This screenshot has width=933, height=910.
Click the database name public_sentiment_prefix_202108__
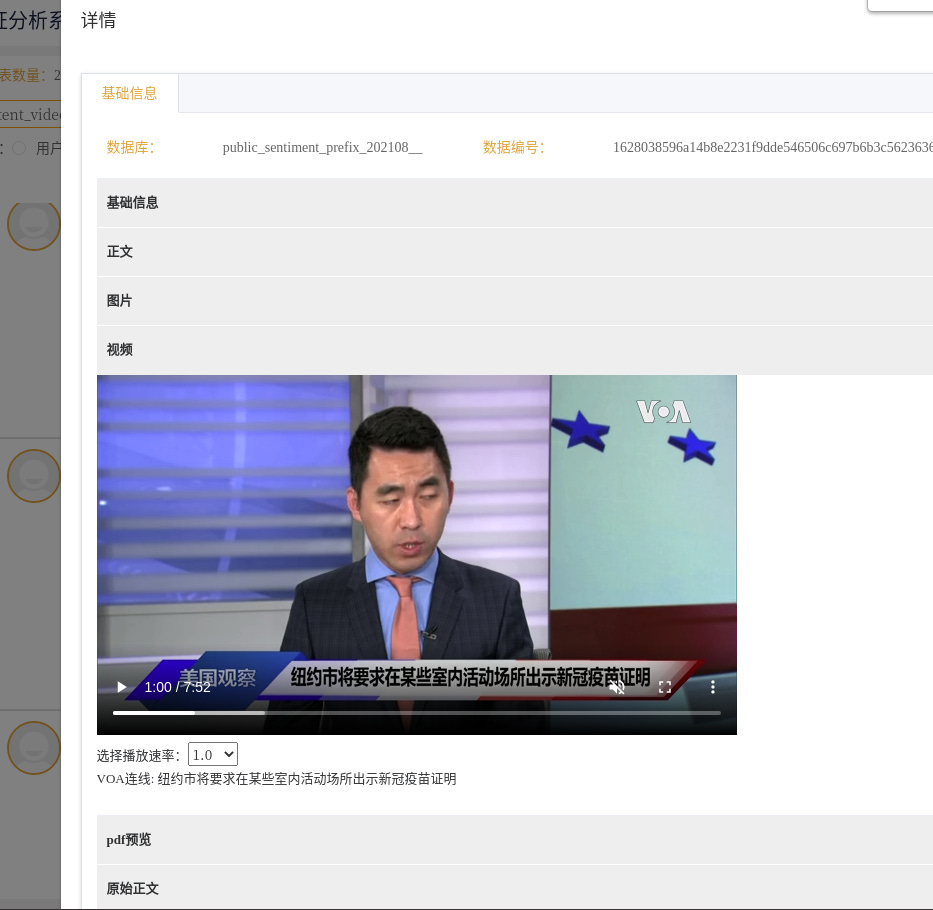tap(323, 148)
